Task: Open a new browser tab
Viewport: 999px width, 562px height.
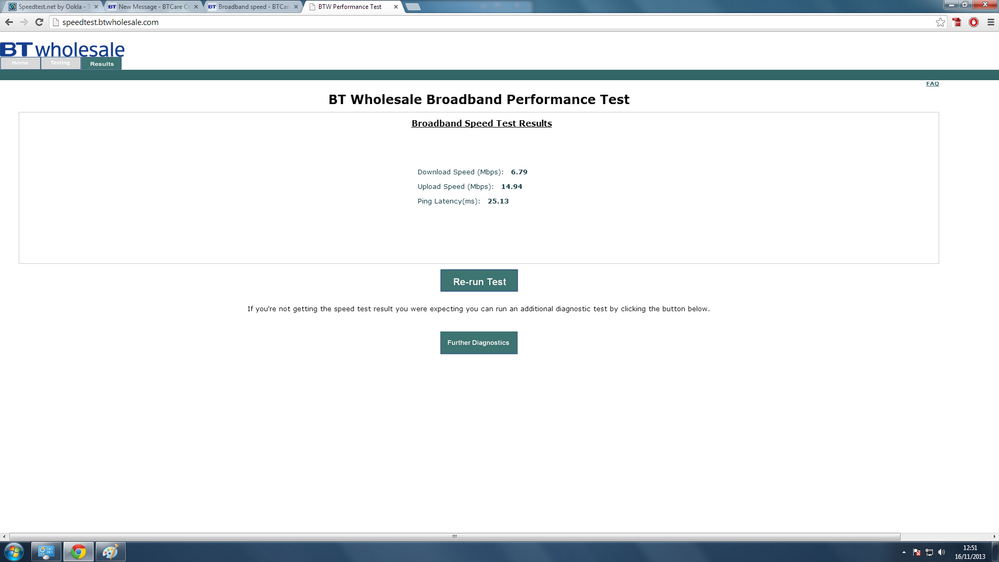Action: 413,6
